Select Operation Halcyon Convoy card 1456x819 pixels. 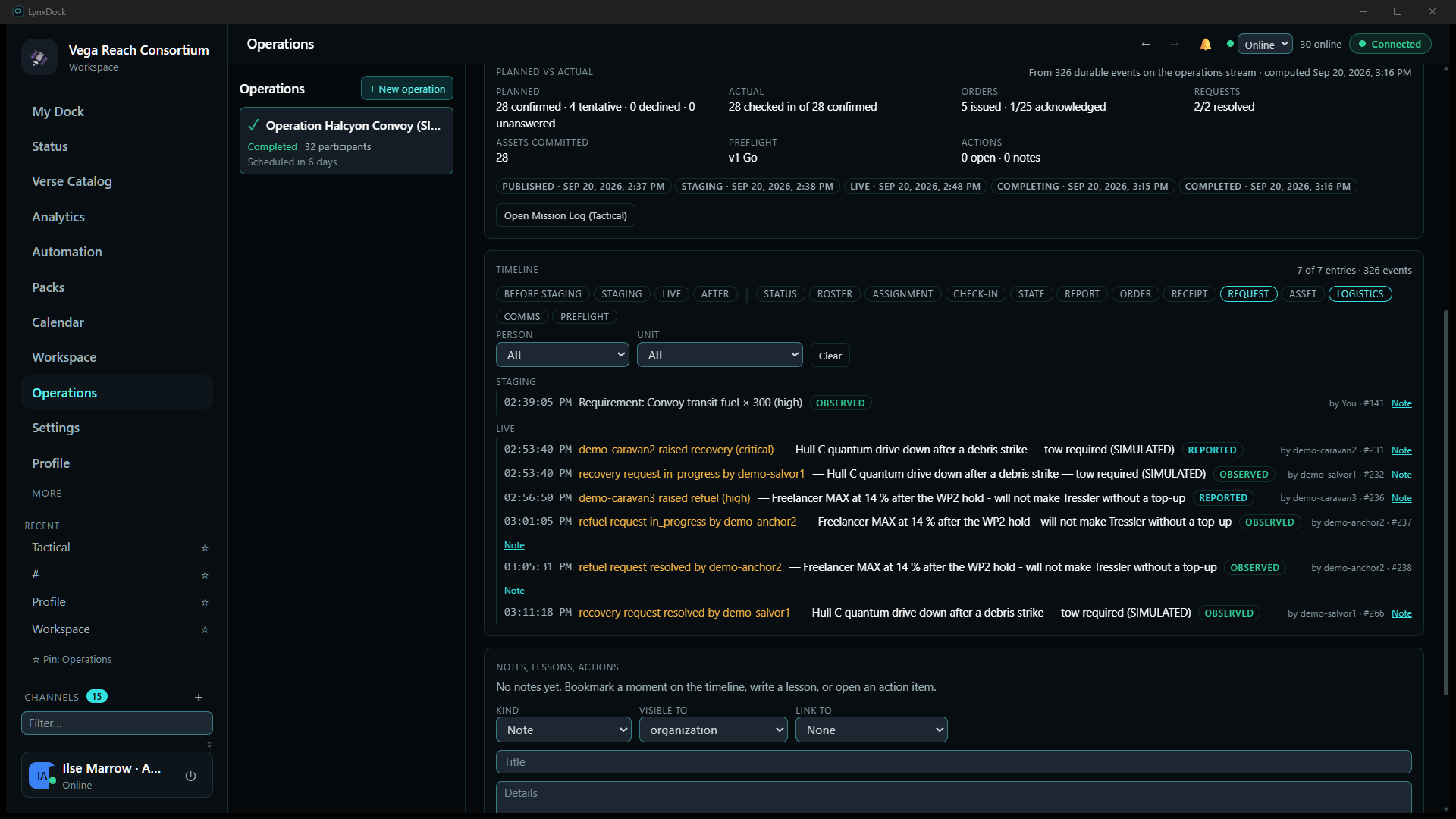coord(347,141)
